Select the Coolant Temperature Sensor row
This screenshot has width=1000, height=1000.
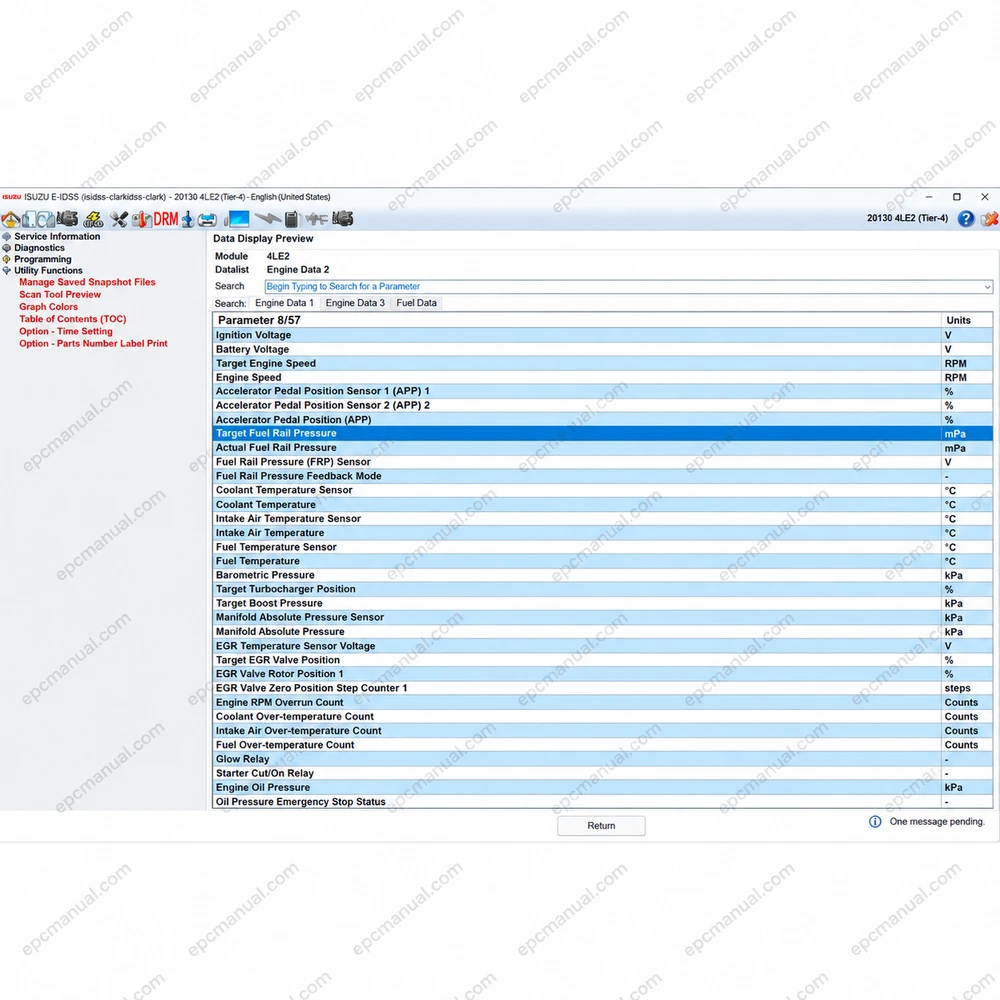[x=602, y=490]
